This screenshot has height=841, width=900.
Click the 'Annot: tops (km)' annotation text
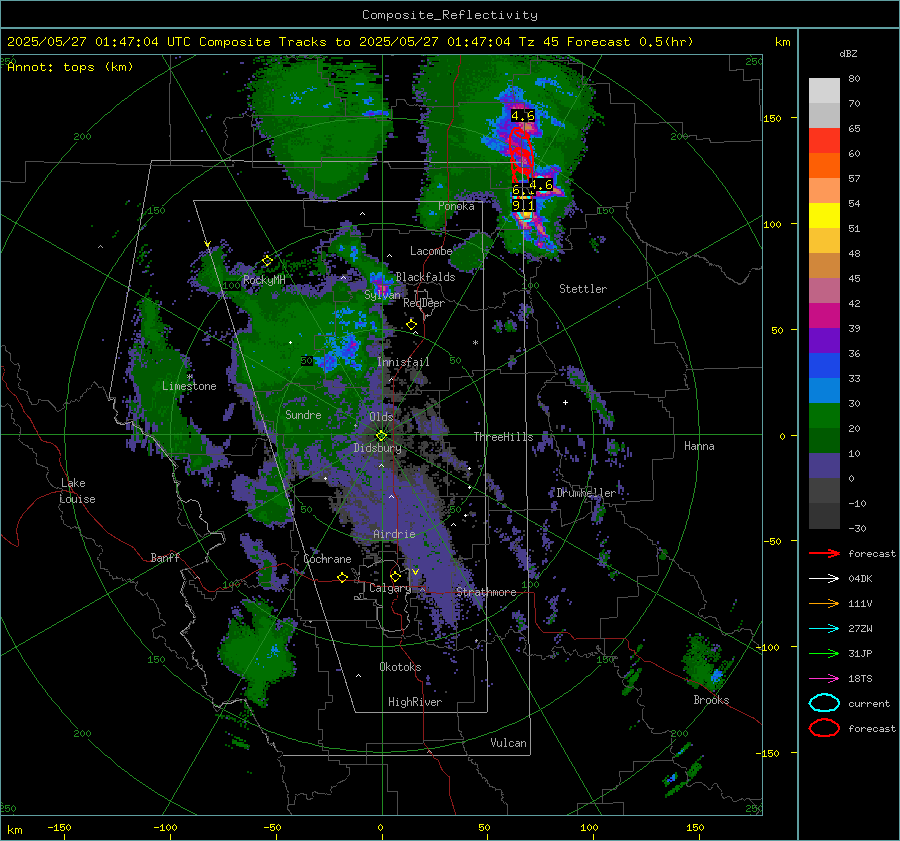[70, 67]
